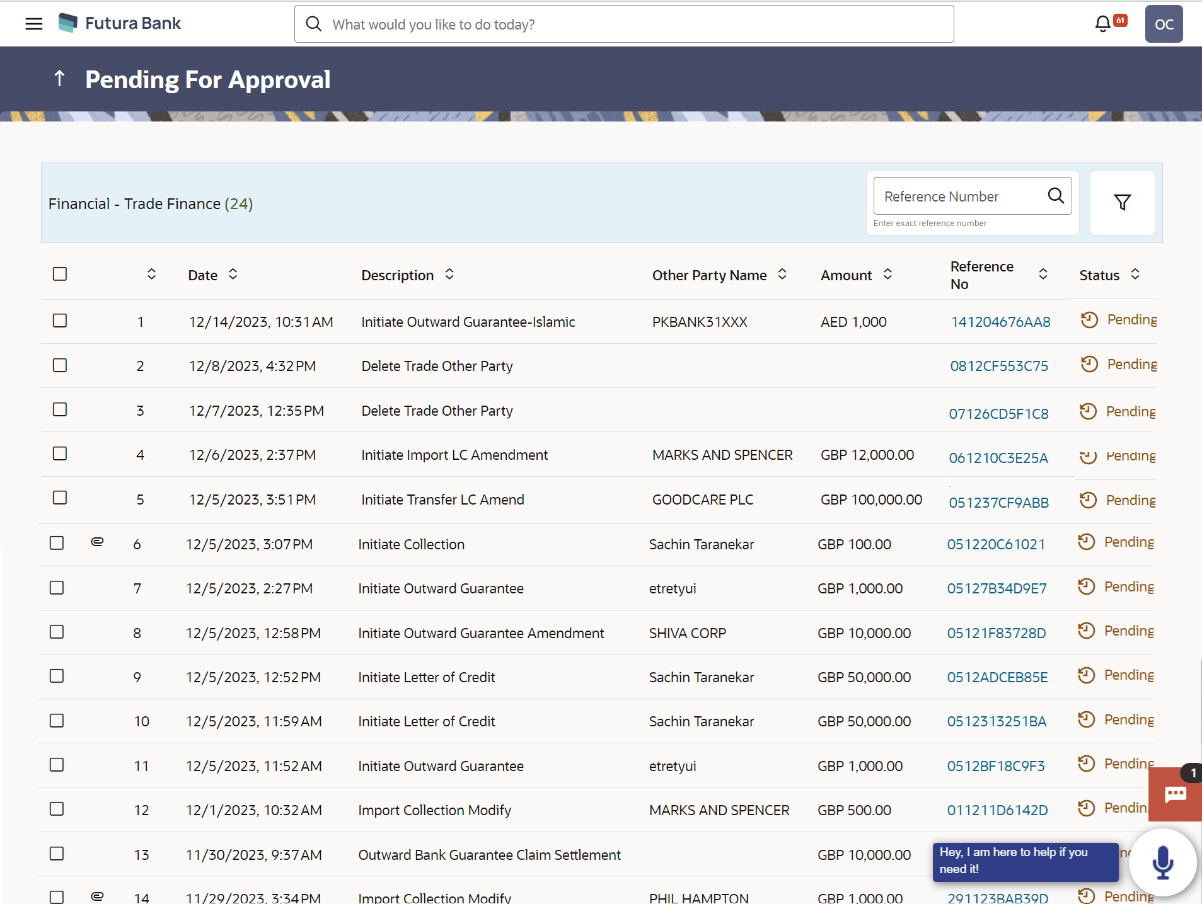Toggle the select-all header checkbox
Image resolution: width=1202 pixels, height=904 pixels.
pos(60,274)
